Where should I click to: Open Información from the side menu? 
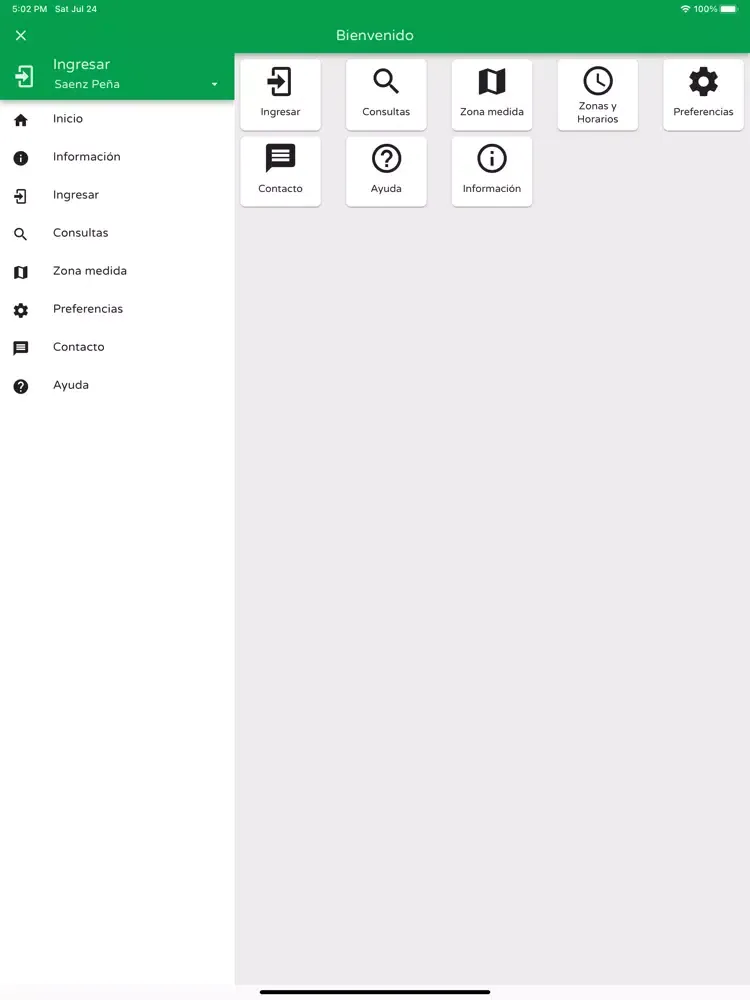click(x=117, y=157)
